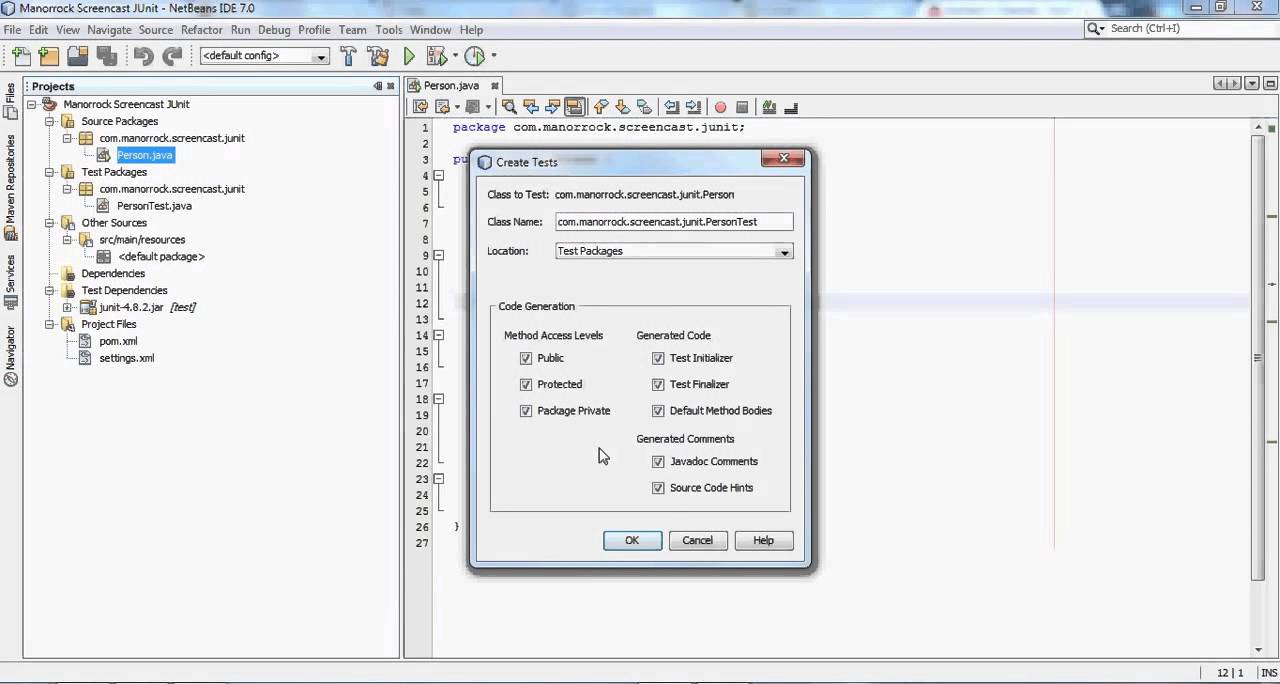Click the Profile Project clock icon

click(475, 57)
